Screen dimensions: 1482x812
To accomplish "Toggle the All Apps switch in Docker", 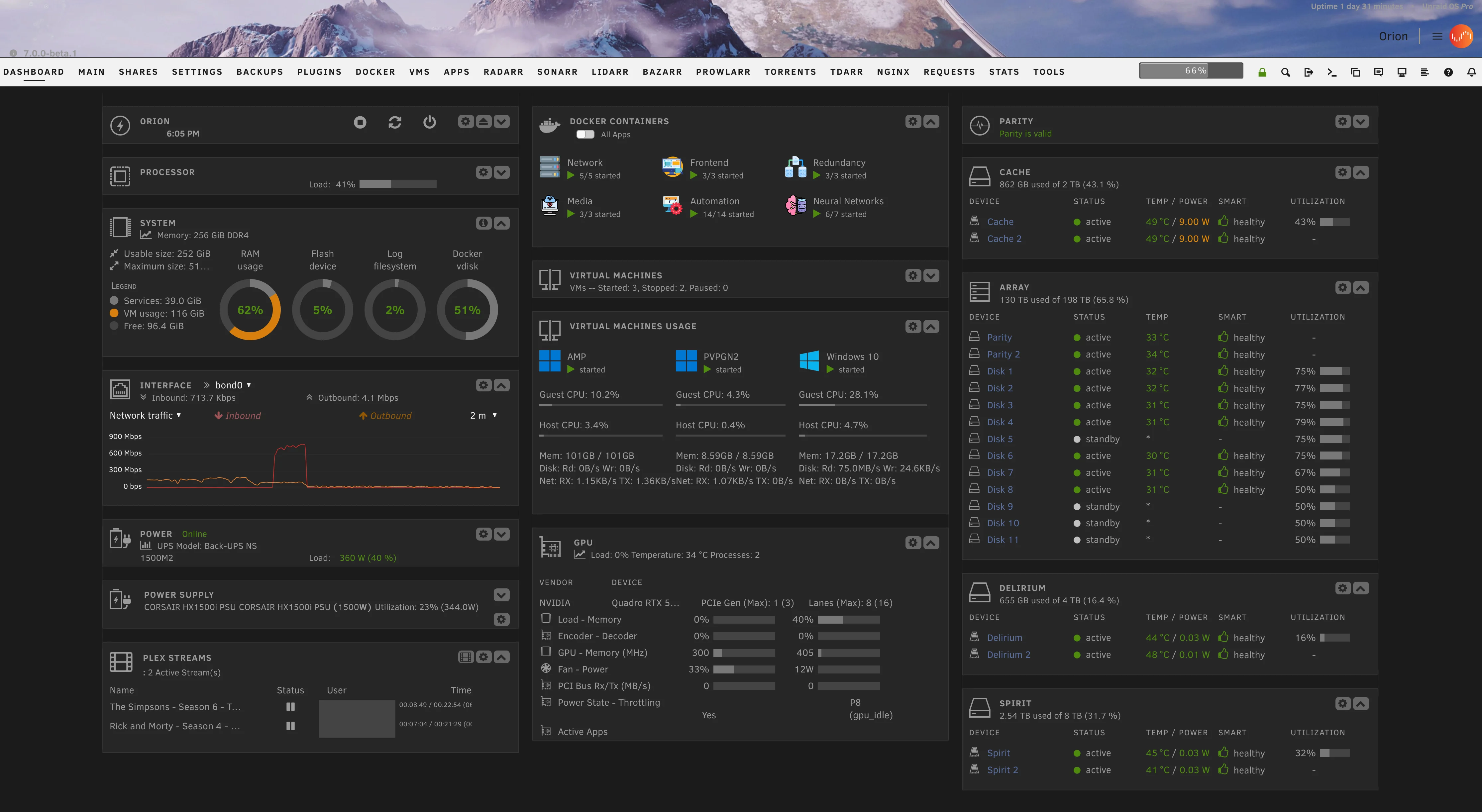I will [x=585, y=135].
